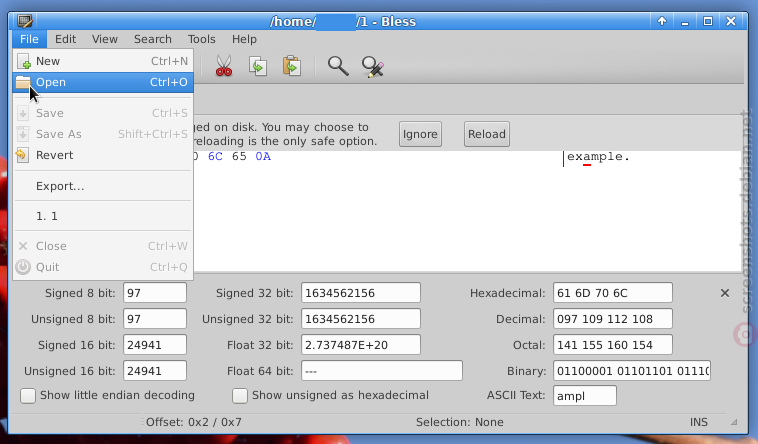This screenshot has width=758, height=444.
Task: Select Export... from the File menu
Action: point(103,186)
